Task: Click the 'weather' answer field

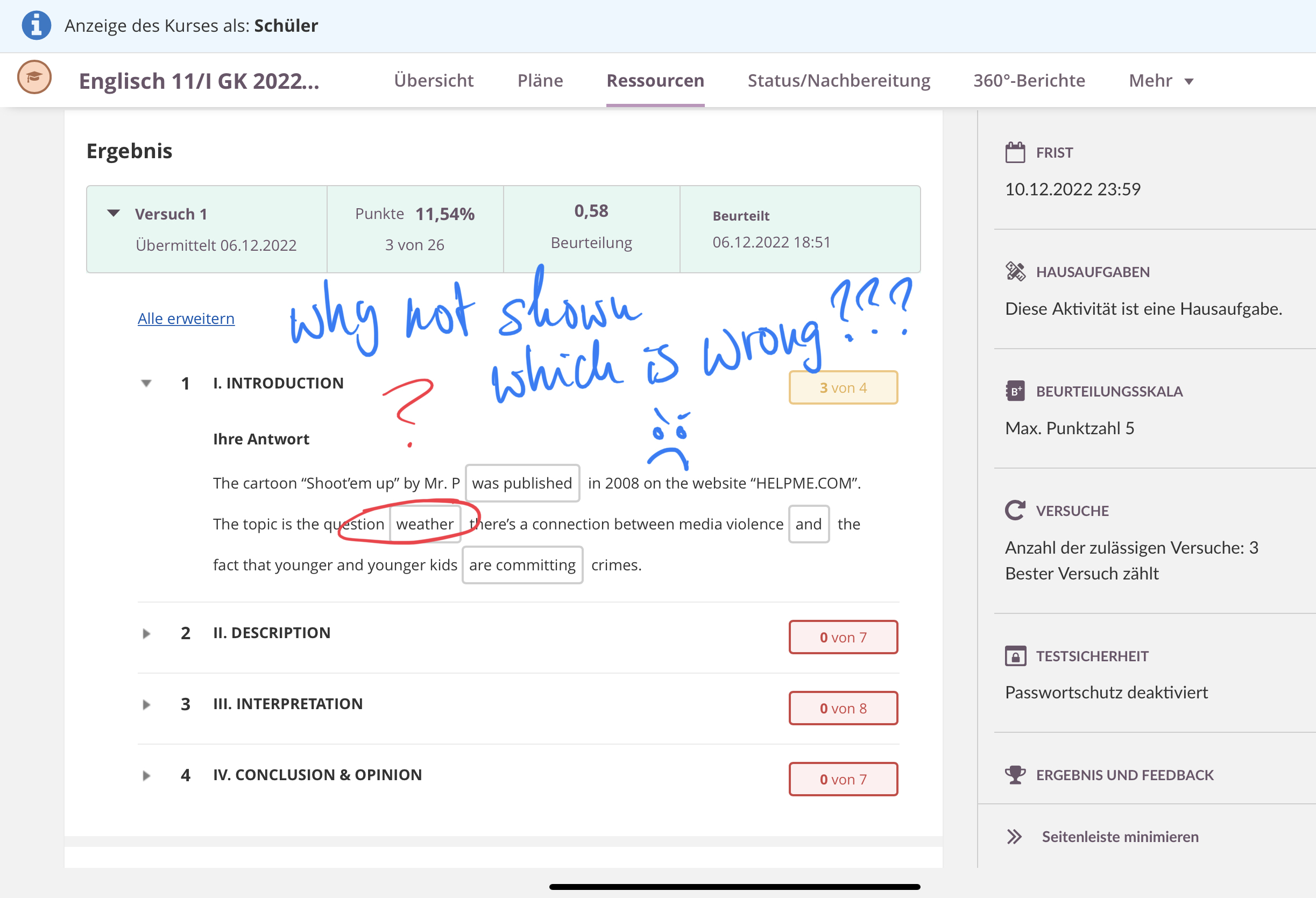Action: coord(424,524)
